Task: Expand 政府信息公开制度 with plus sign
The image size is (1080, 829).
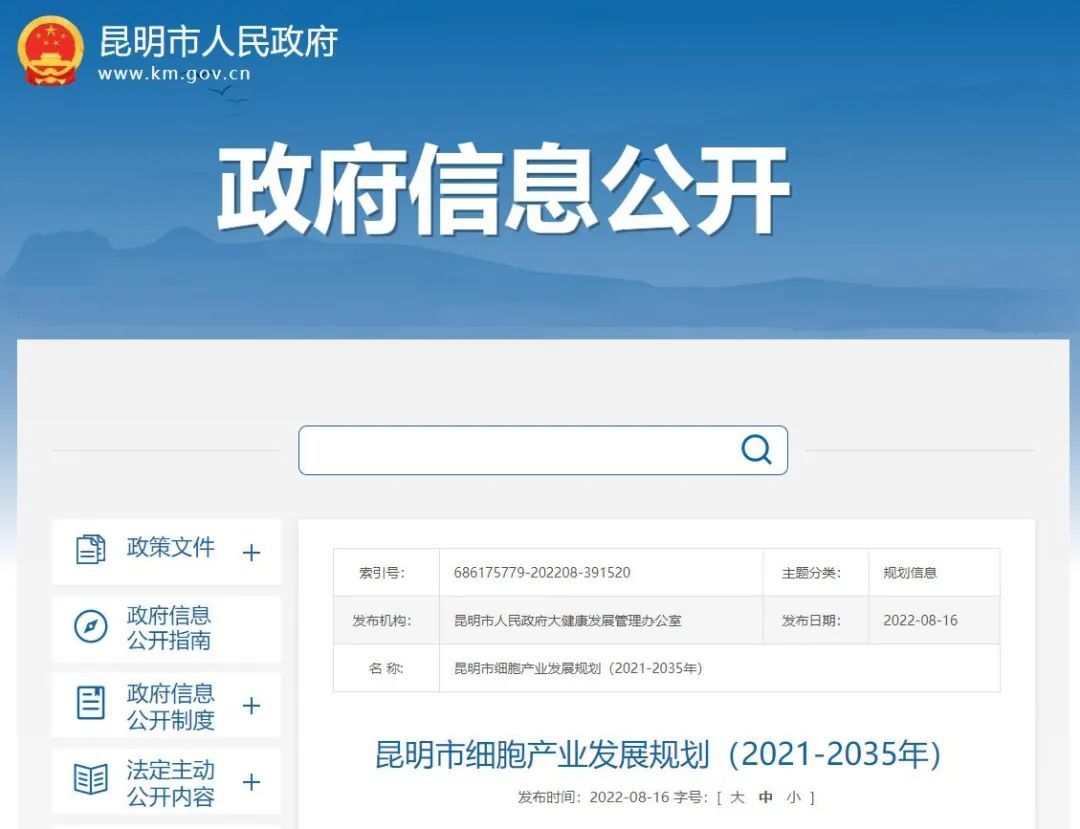Action: point(251,706)
